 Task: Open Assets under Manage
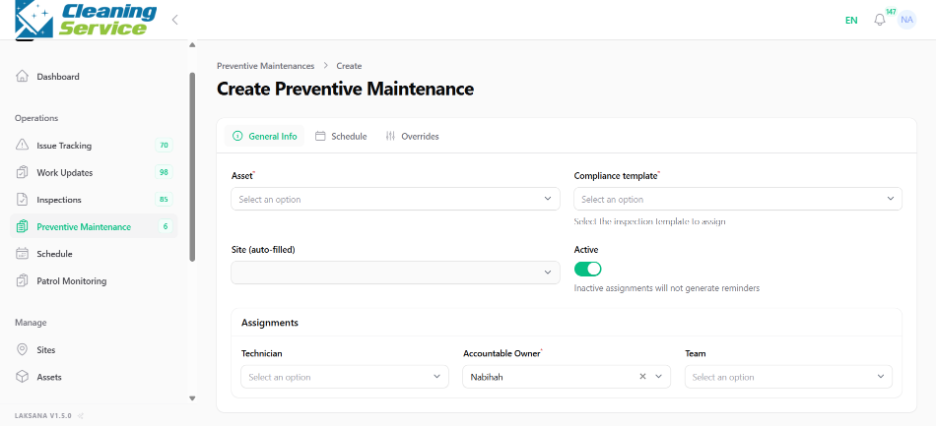94,377
